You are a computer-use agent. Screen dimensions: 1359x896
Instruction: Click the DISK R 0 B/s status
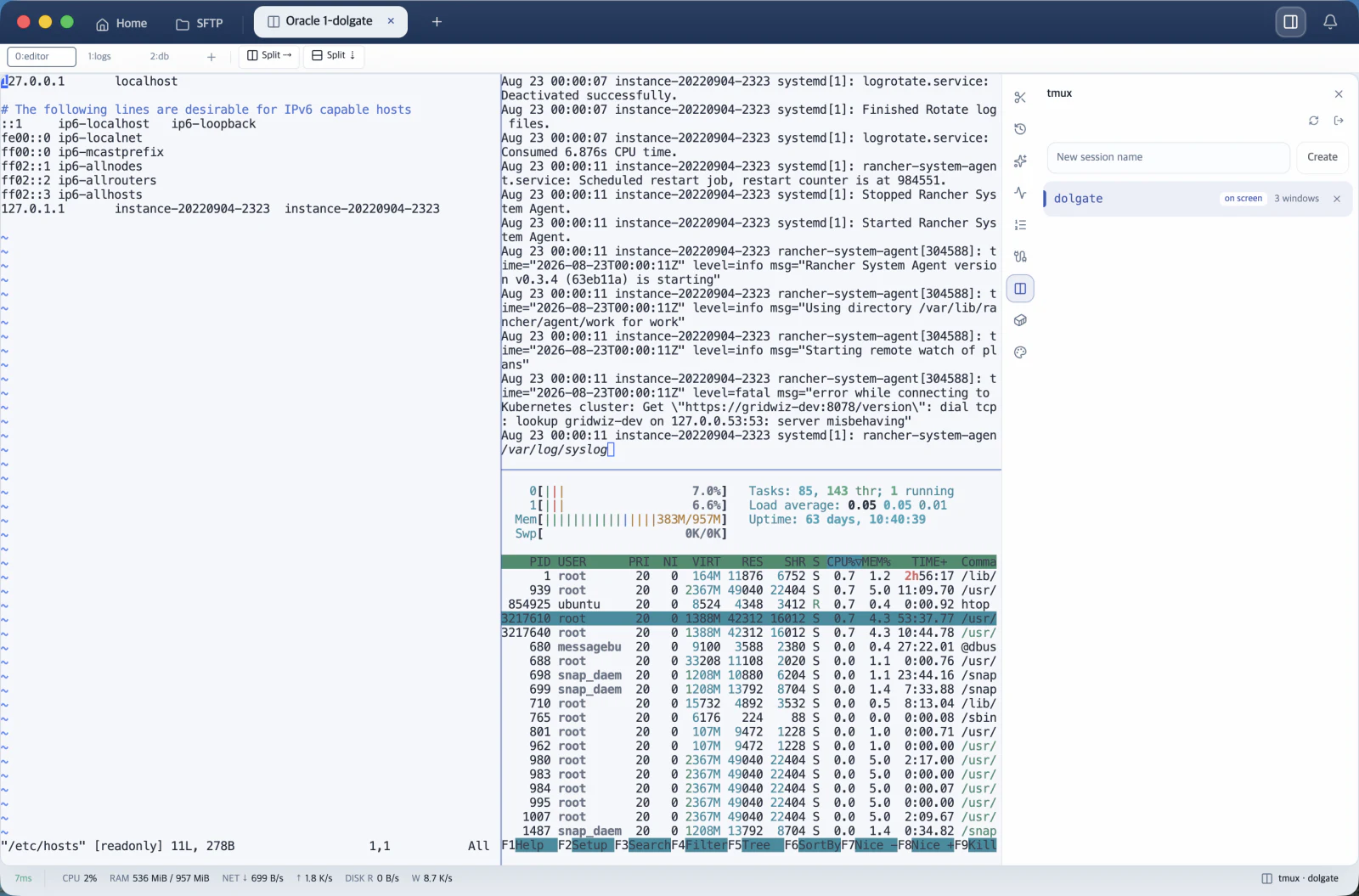(372, 878)
